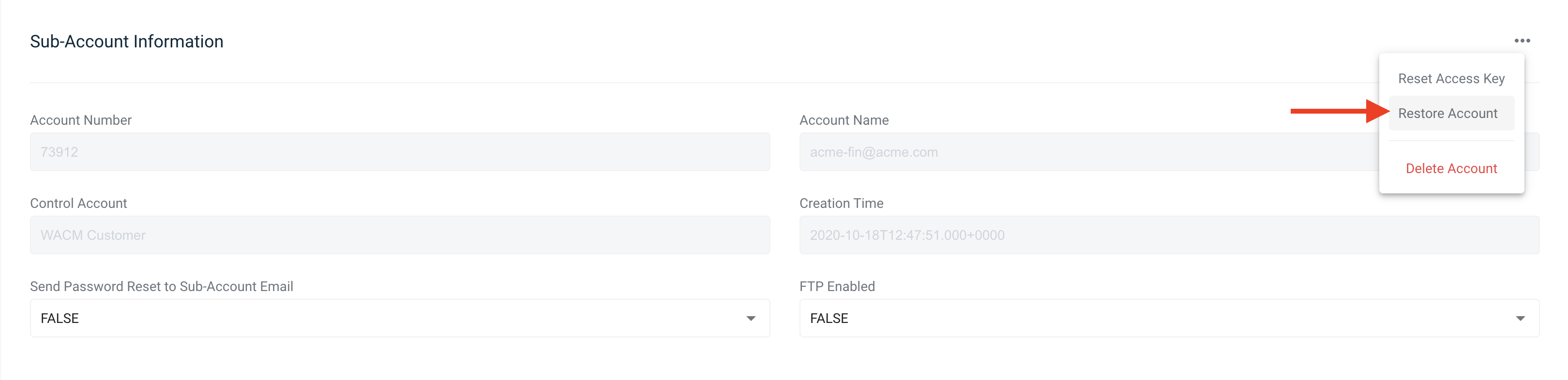Open Send Password Reset to Sub-Account Email dropdown

(400, 318)
